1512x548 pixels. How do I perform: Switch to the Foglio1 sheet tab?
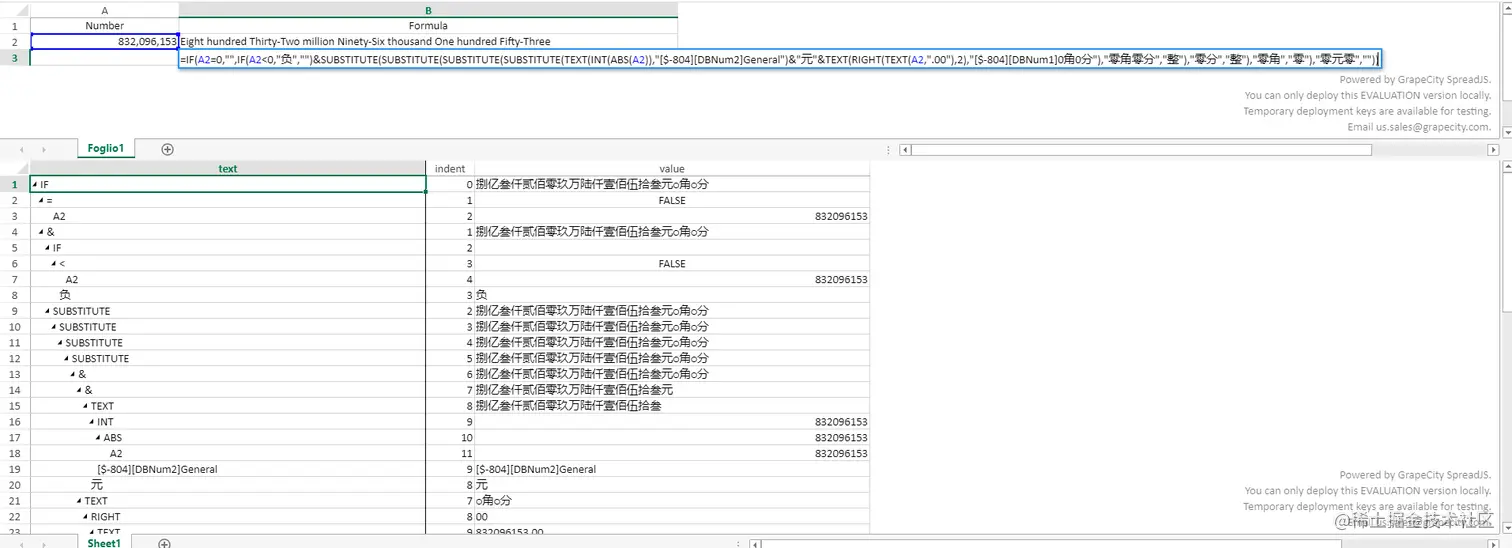click(x=105, y=148)
